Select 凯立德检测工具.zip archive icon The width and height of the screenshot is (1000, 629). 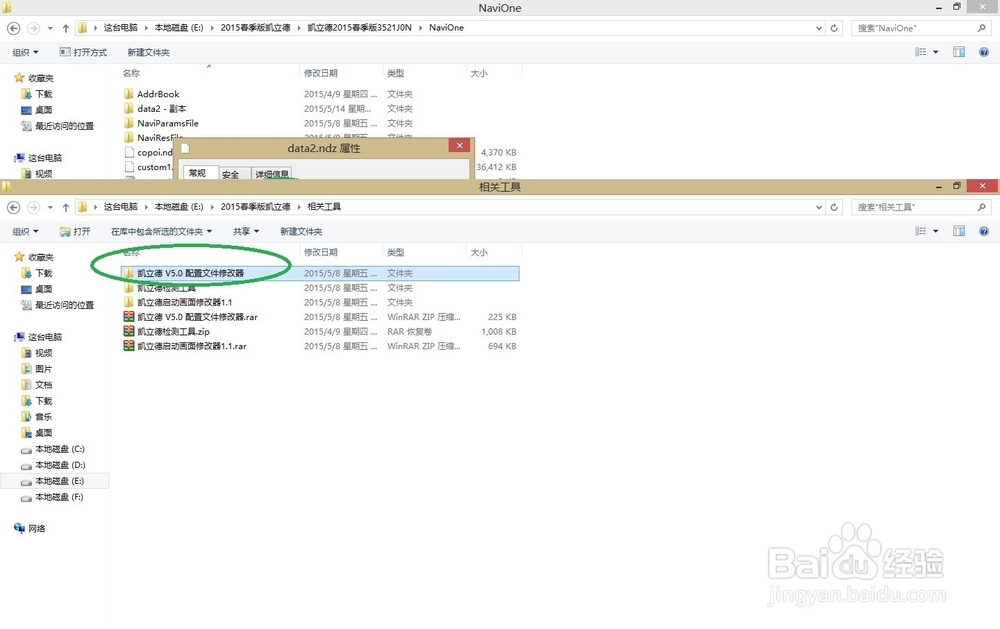pos(129,332)
